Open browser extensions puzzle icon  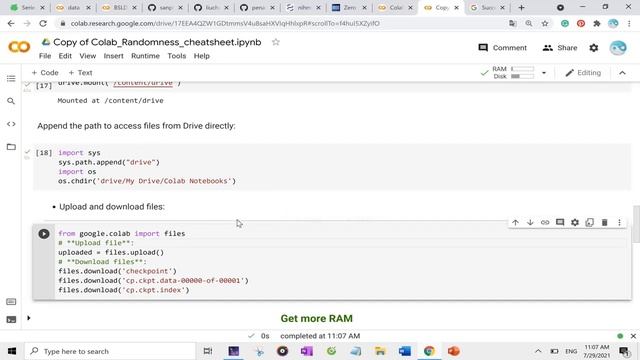tap(597, 24)
